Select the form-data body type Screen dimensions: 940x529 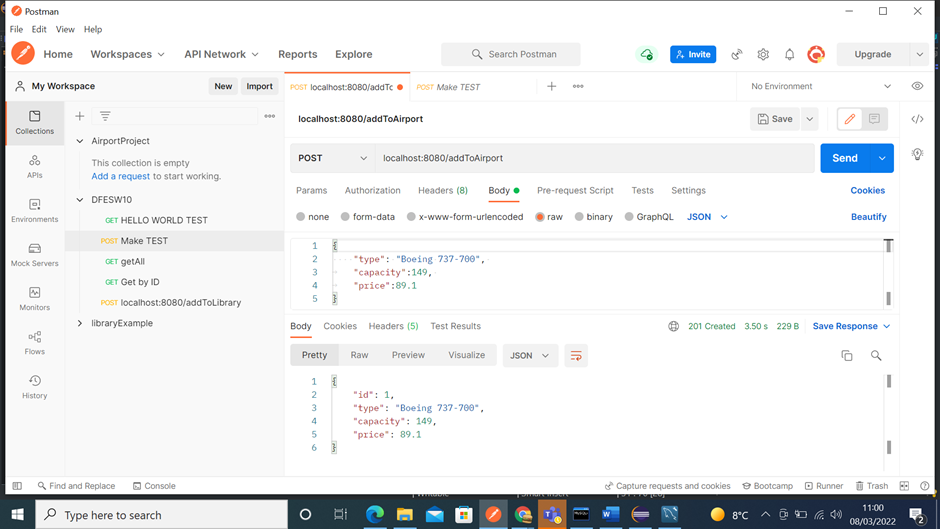(x=345, y=217)
